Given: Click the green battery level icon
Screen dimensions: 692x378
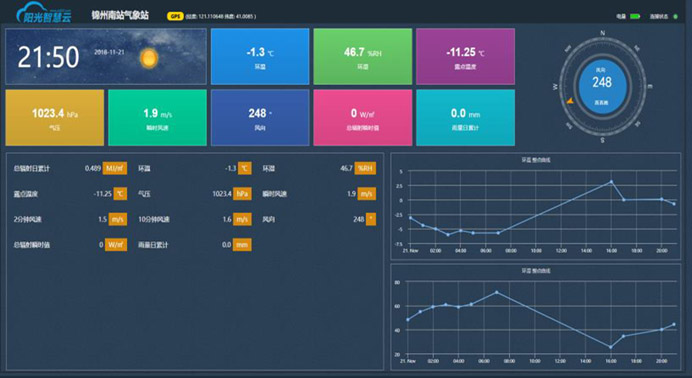Looking at the screenshot, I should point(635,16).
